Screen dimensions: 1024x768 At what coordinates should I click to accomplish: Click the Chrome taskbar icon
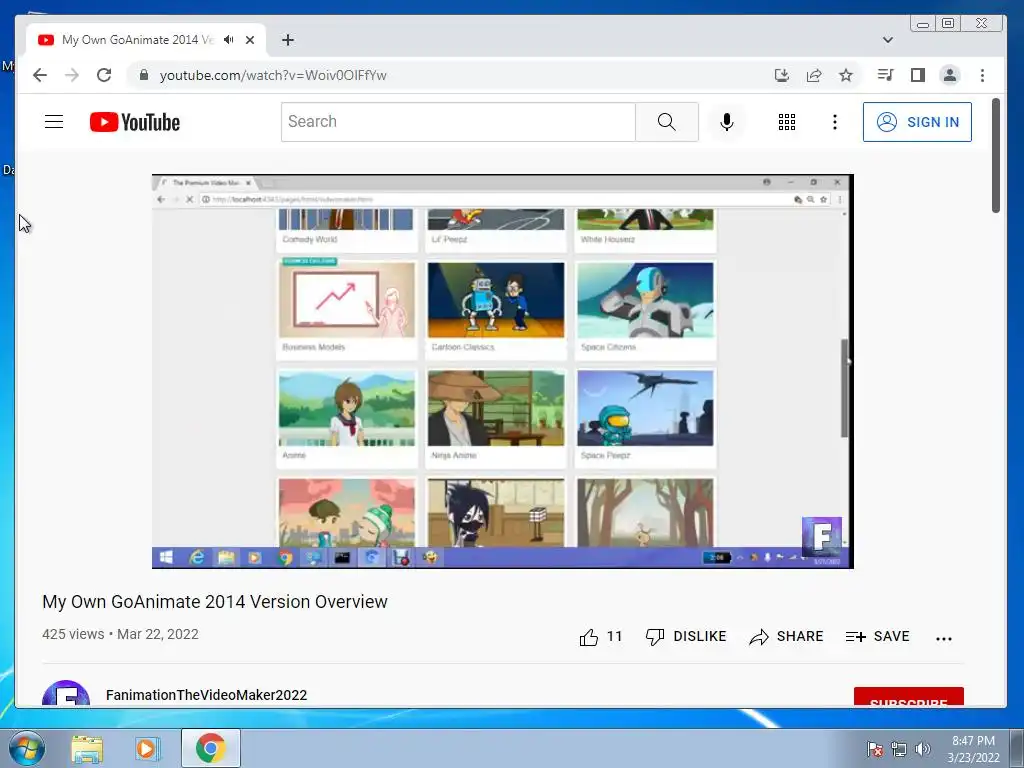click(x=210, y=748)
